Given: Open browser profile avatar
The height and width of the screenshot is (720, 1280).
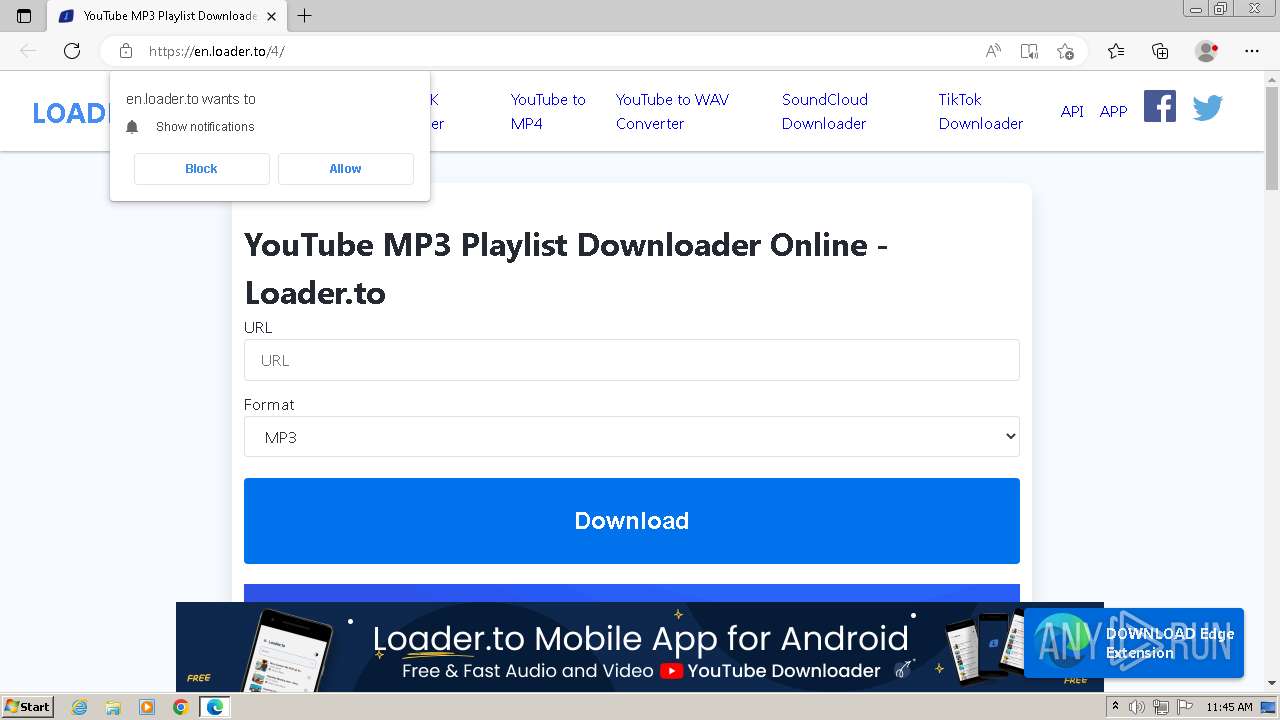Looking at the screenshot, I should [x=1206, y=51].
